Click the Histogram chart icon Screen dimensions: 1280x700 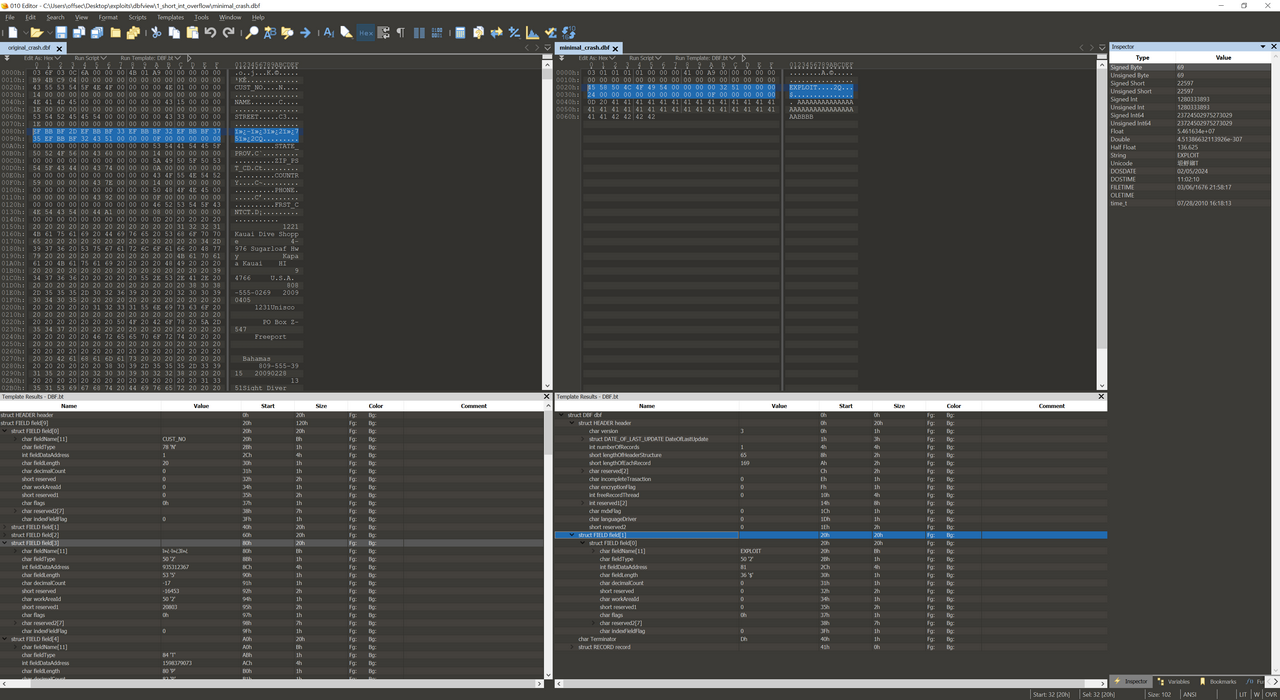click(x=532, y=33)
